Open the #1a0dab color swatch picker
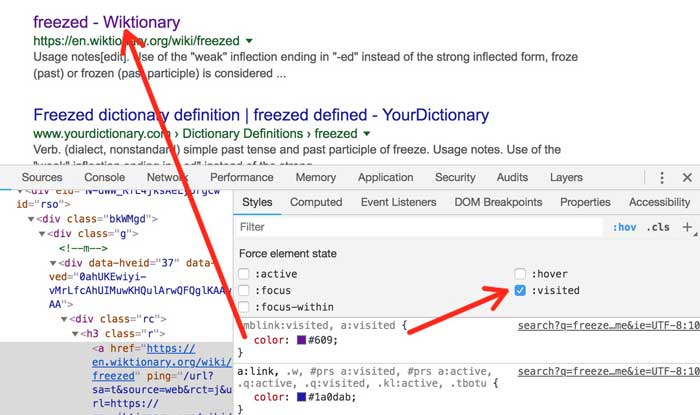700x415 pixels. coord(301,397)
